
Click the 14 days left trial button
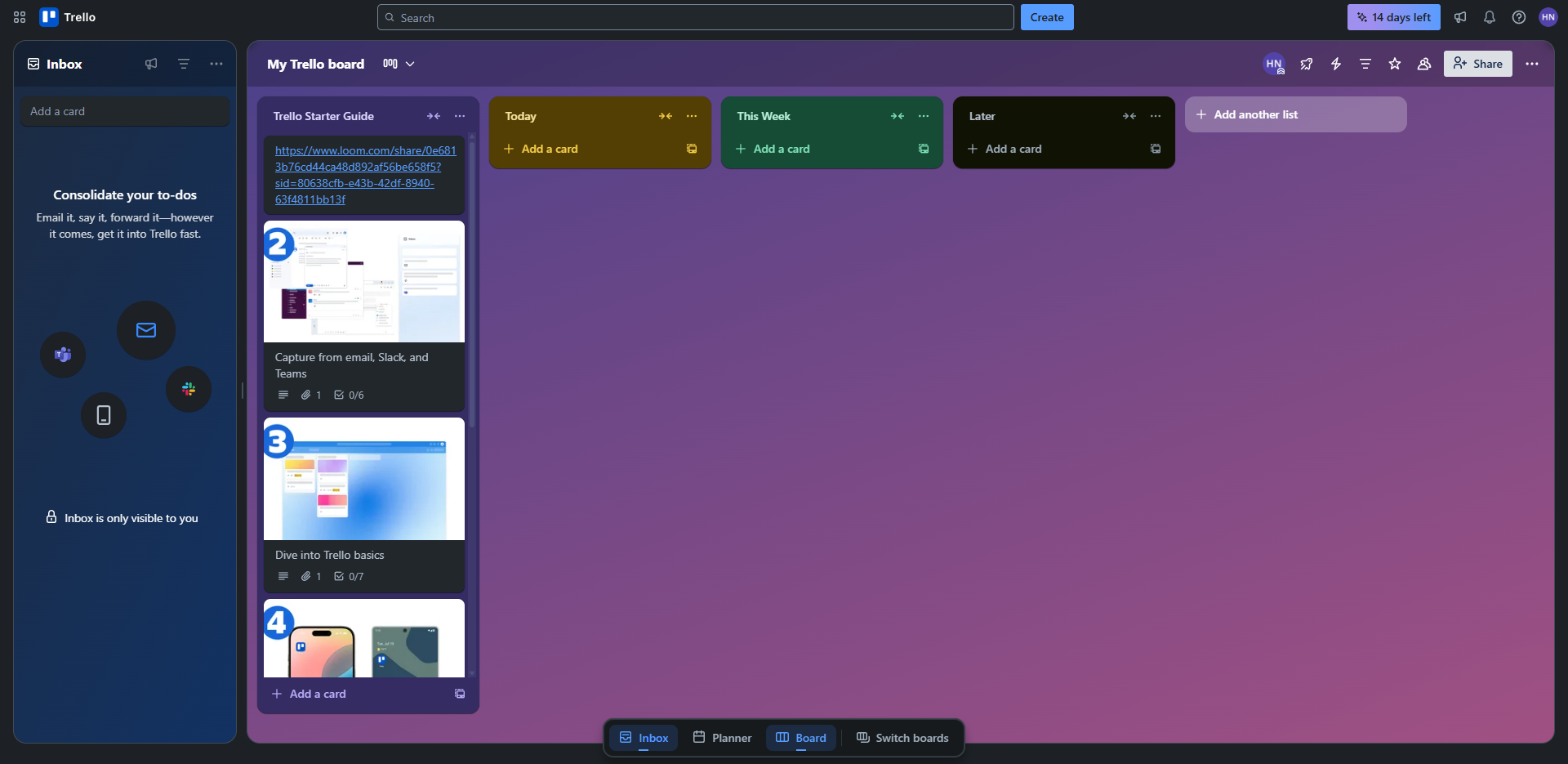tap(1394, 17)
